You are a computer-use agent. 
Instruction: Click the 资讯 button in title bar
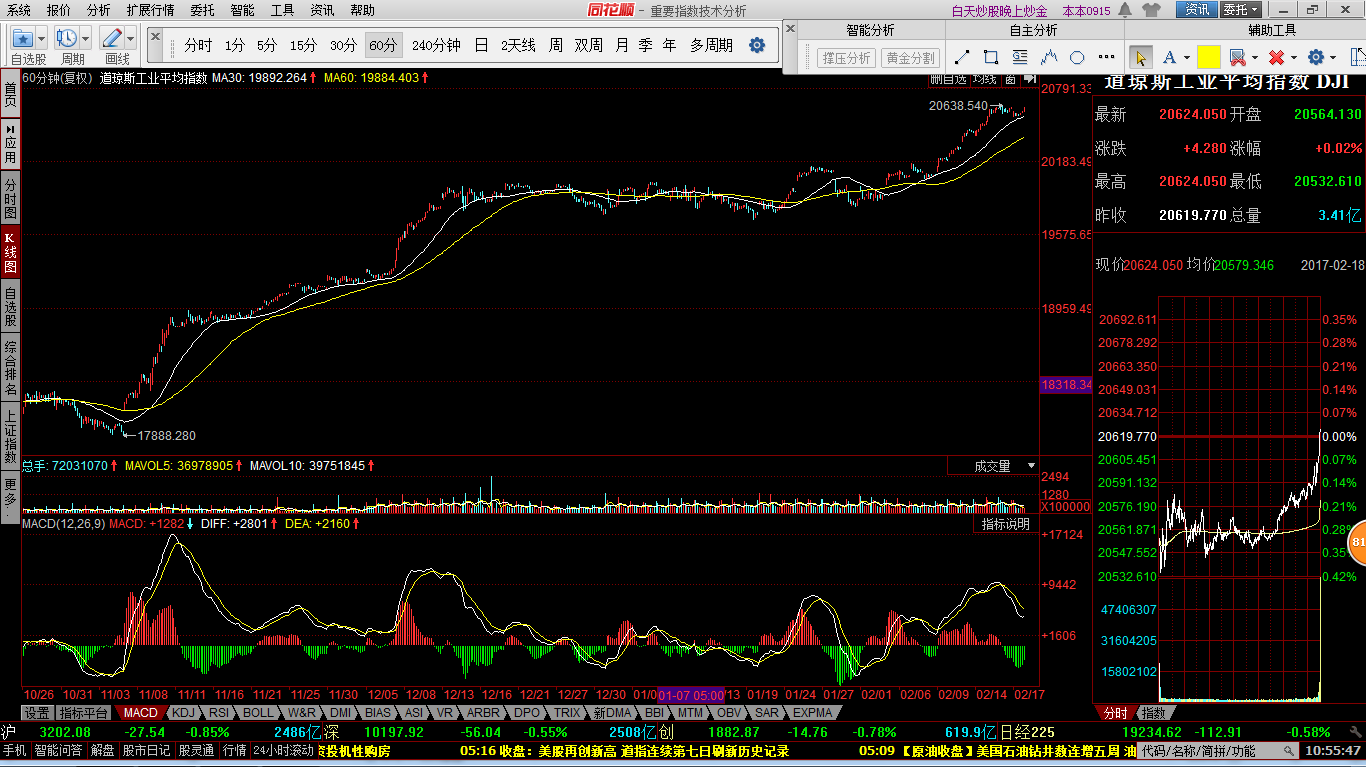(x=1197, y=10)
